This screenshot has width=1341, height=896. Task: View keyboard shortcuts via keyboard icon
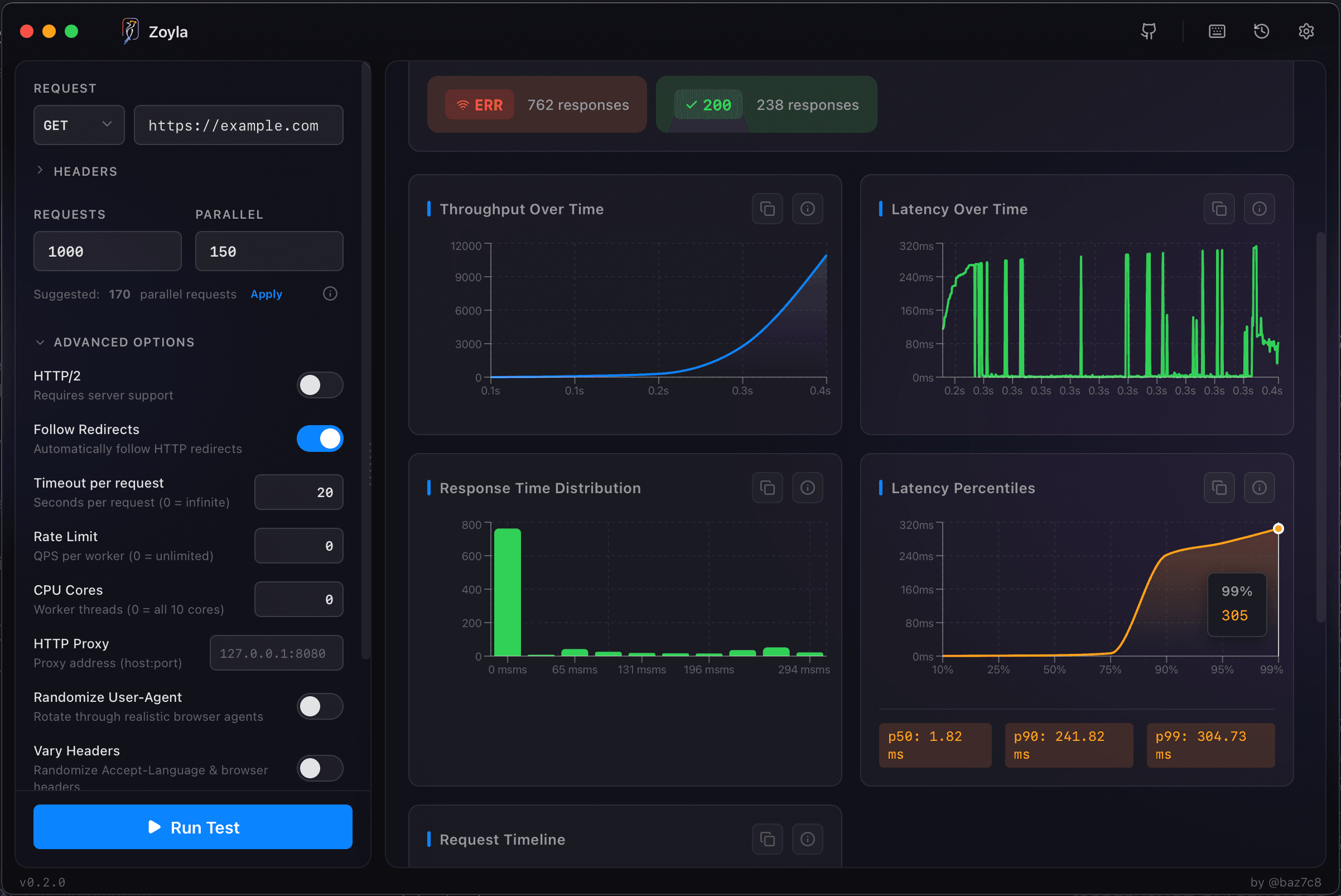1217,31
